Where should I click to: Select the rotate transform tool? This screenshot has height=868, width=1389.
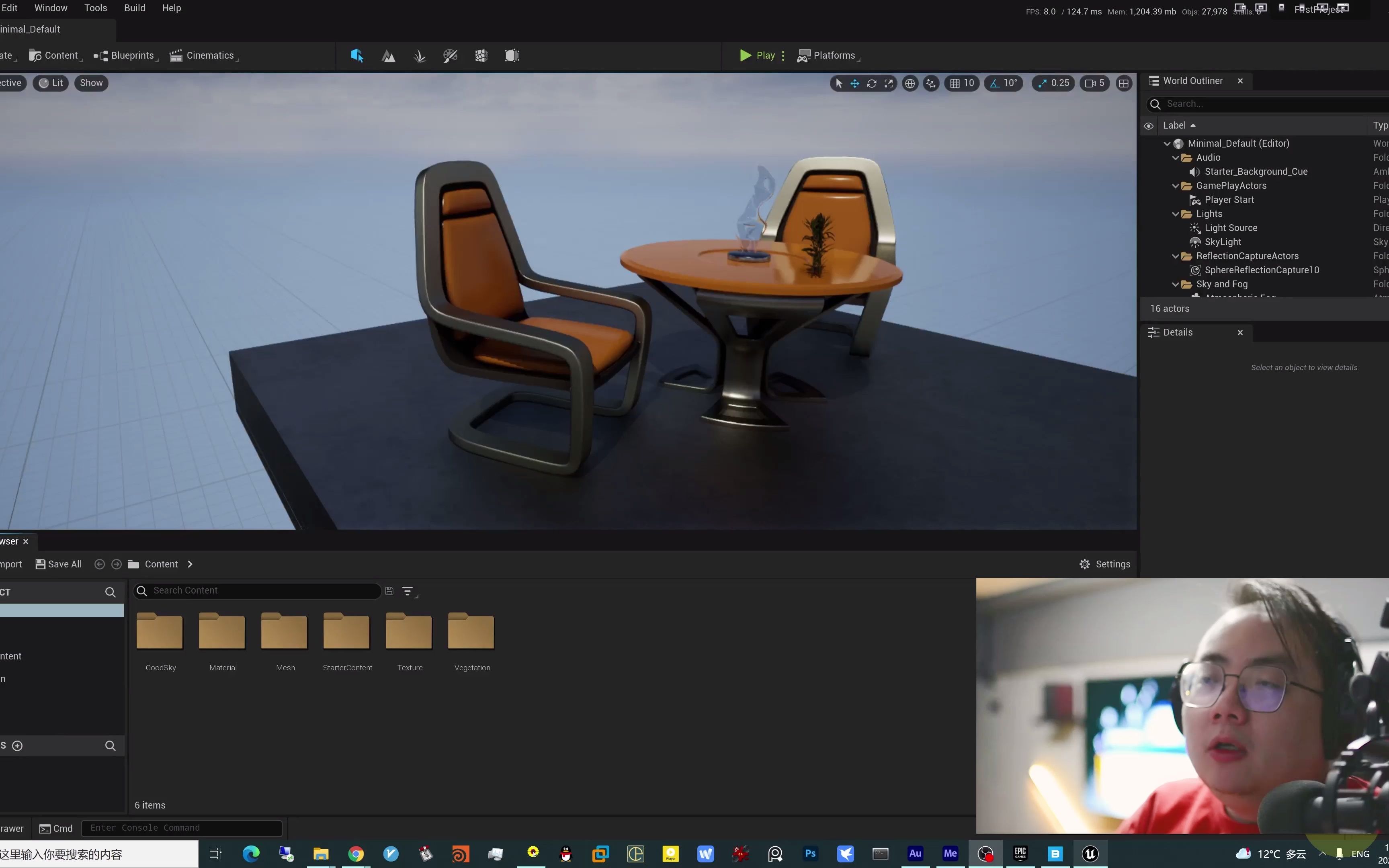(x=871, y=83)
